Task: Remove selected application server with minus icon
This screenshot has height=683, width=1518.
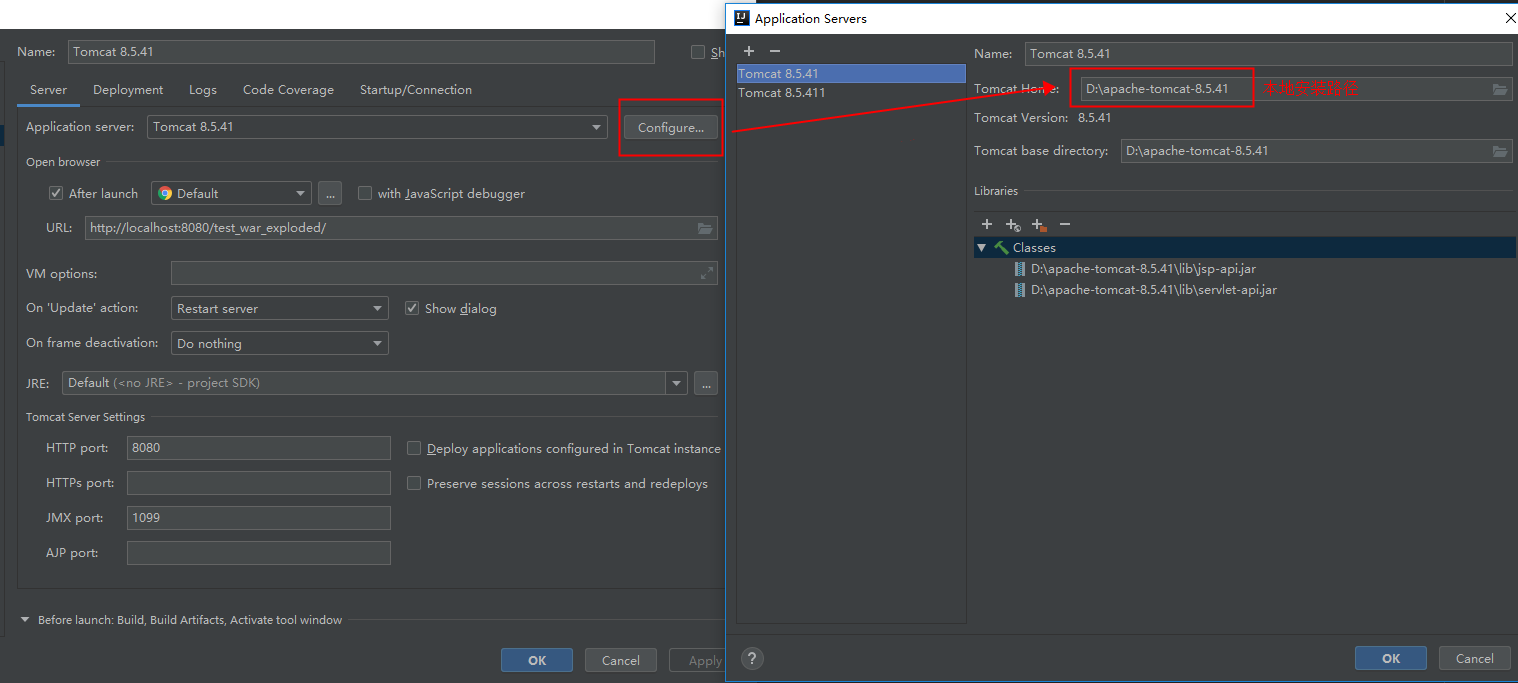Action: [x=775, y=51]
